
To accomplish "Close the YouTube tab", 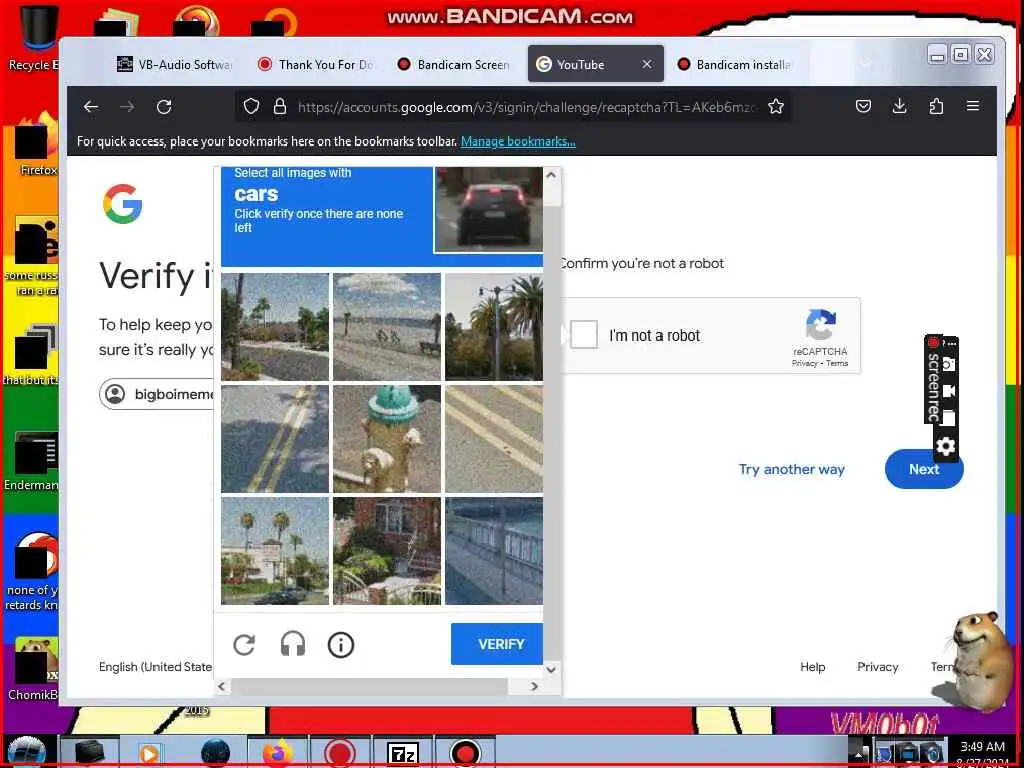I will [x=647, y=64].
